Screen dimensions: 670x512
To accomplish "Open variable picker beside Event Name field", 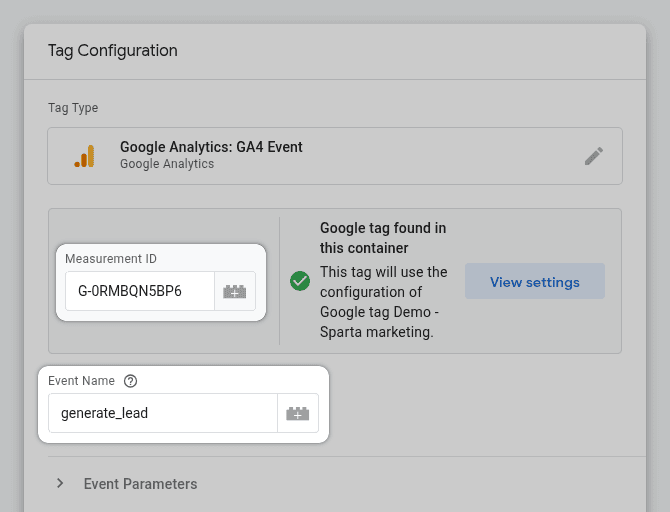I will [x=298, y=413].
